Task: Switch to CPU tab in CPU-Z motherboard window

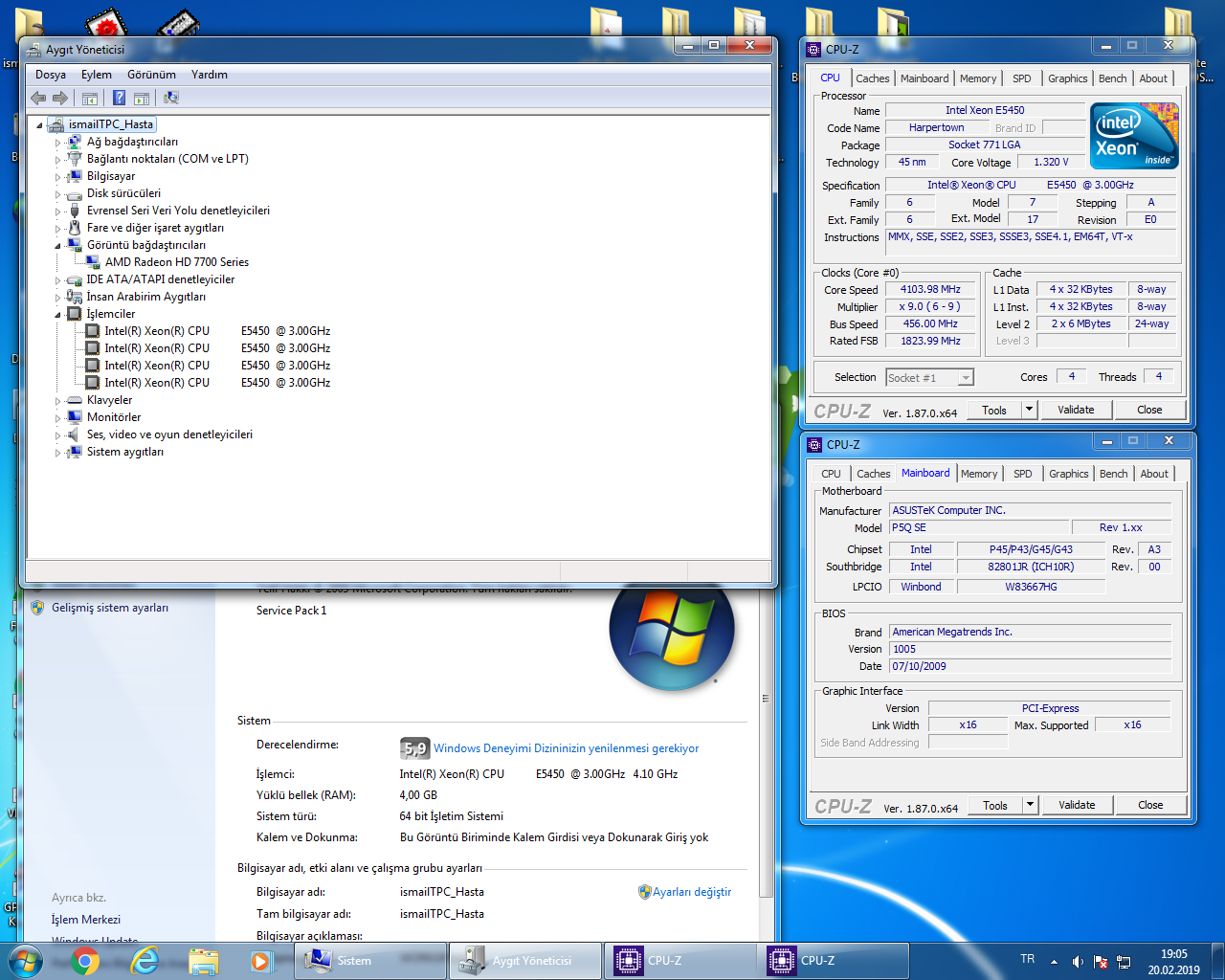Action: pos(831,474)
